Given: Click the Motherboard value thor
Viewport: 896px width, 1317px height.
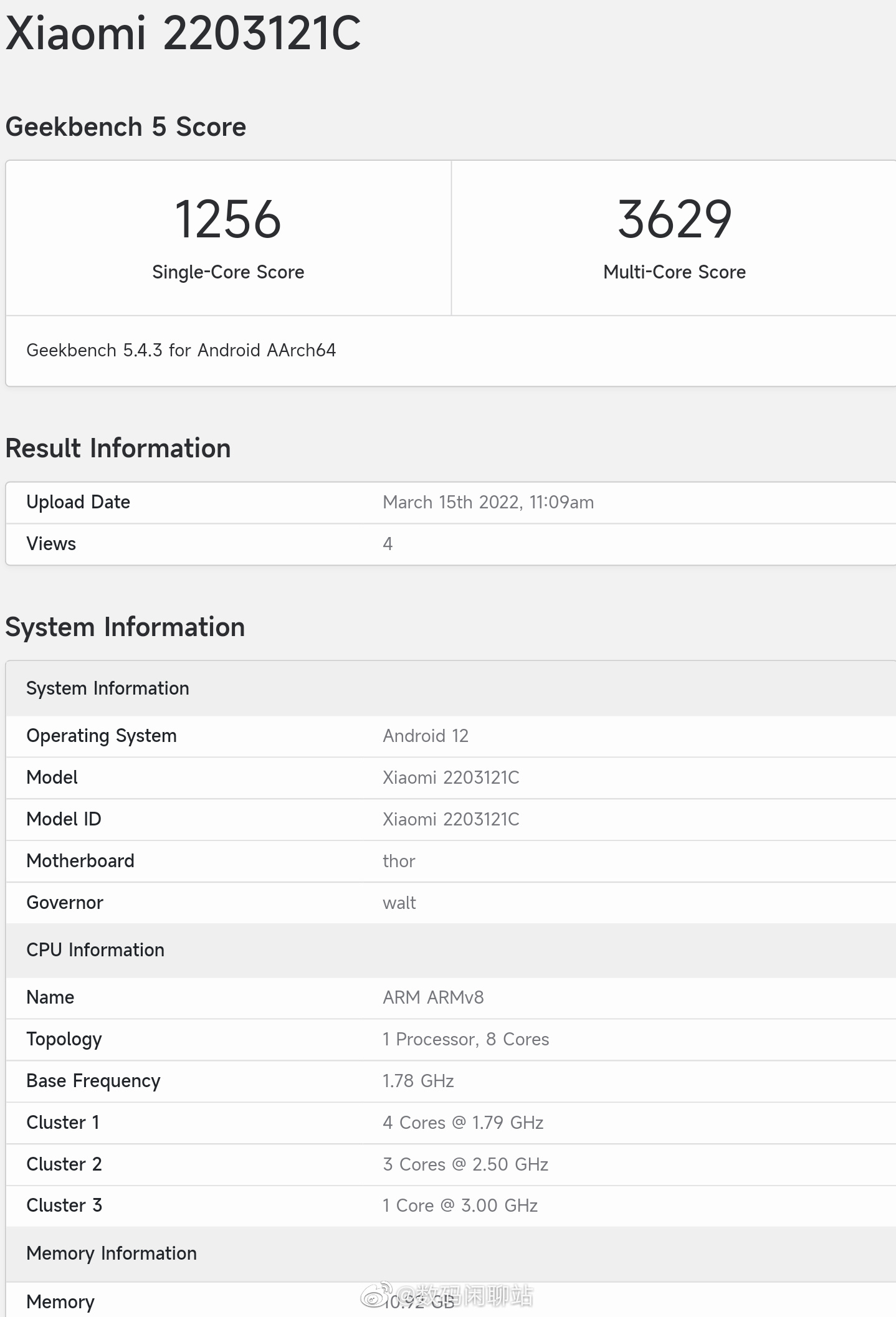Looking at the screenshot, I should click(x=399, y=861).
